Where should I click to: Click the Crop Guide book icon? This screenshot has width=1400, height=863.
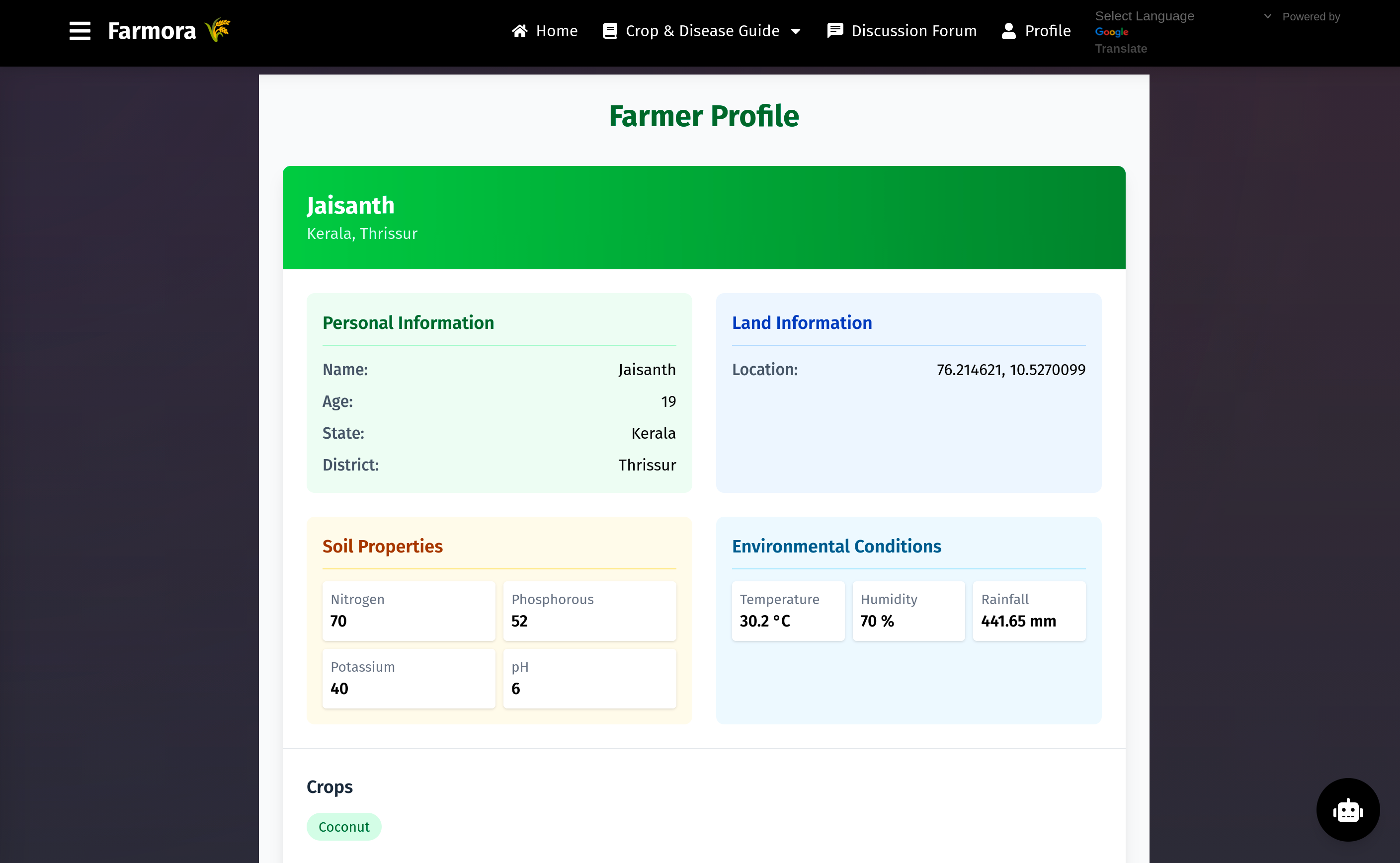610,31
